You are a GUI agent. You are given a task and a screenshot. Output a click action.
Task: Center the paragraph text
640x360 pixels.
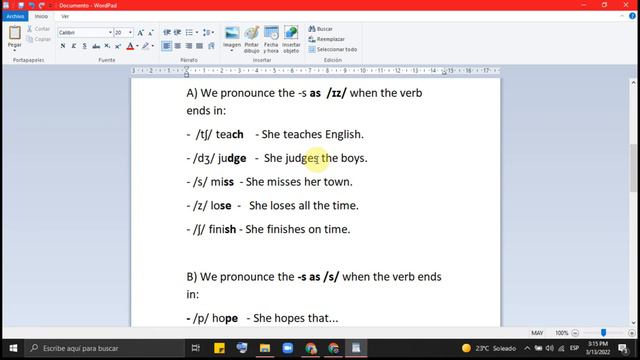pyautogui.click(x=178, y=46)
